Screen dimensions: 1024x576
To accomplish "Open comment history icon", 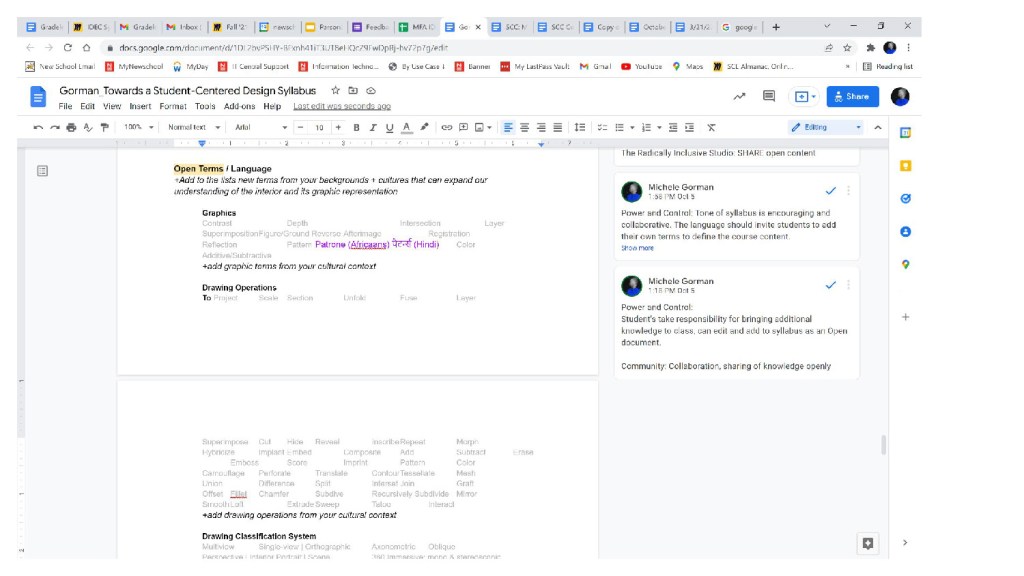I will (769, 97).
